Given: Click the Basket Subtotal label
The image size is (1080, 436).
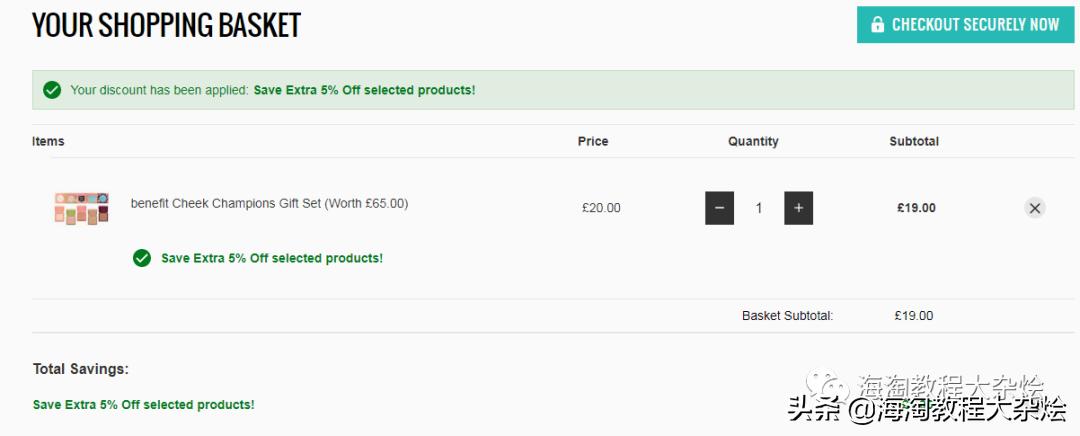Looking at the screenshot, I should pyautogui.click(x=787, y=316).
